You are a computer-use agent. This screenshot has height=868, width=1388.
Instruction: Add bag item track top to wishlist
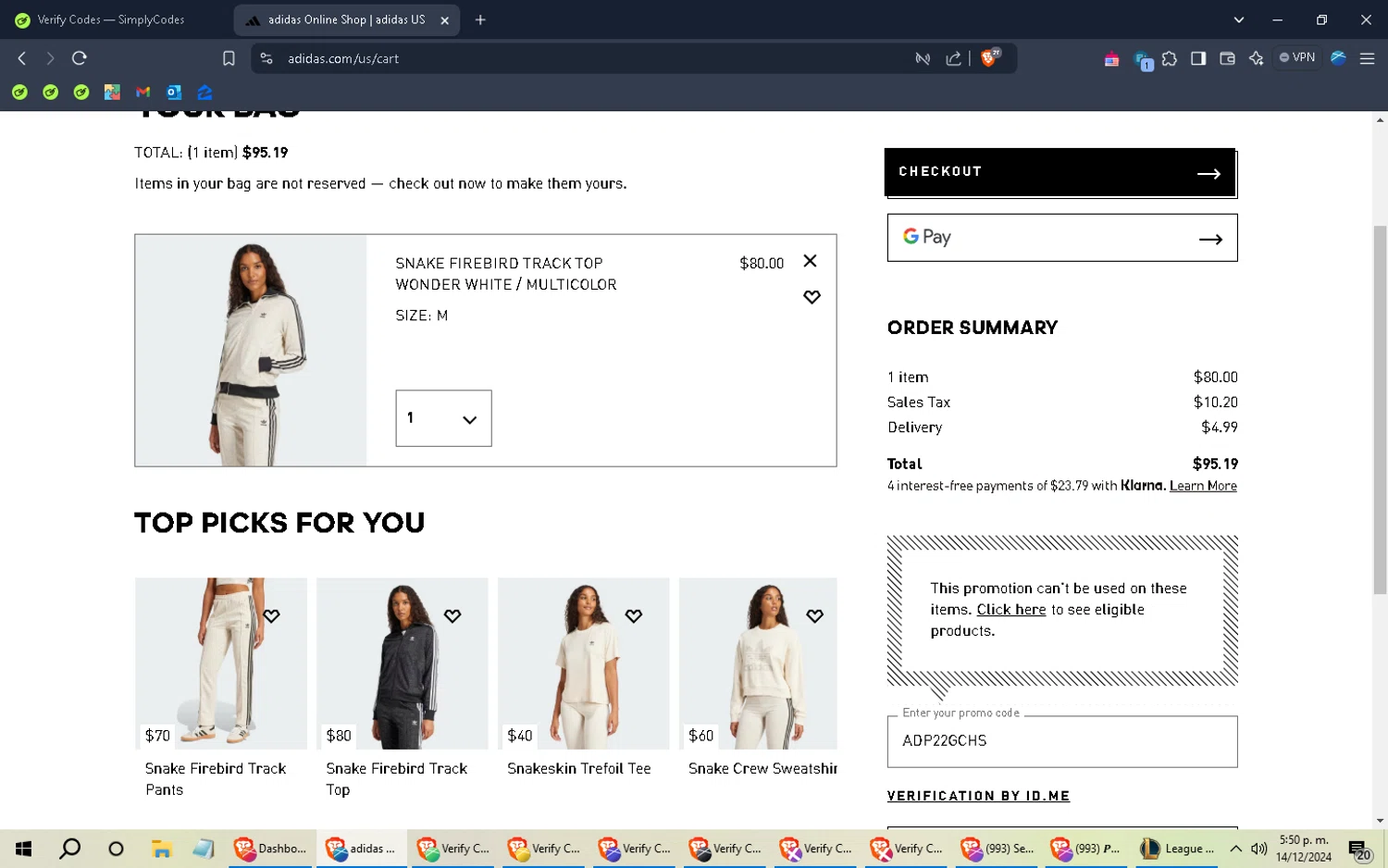click(x=812, y=297)
